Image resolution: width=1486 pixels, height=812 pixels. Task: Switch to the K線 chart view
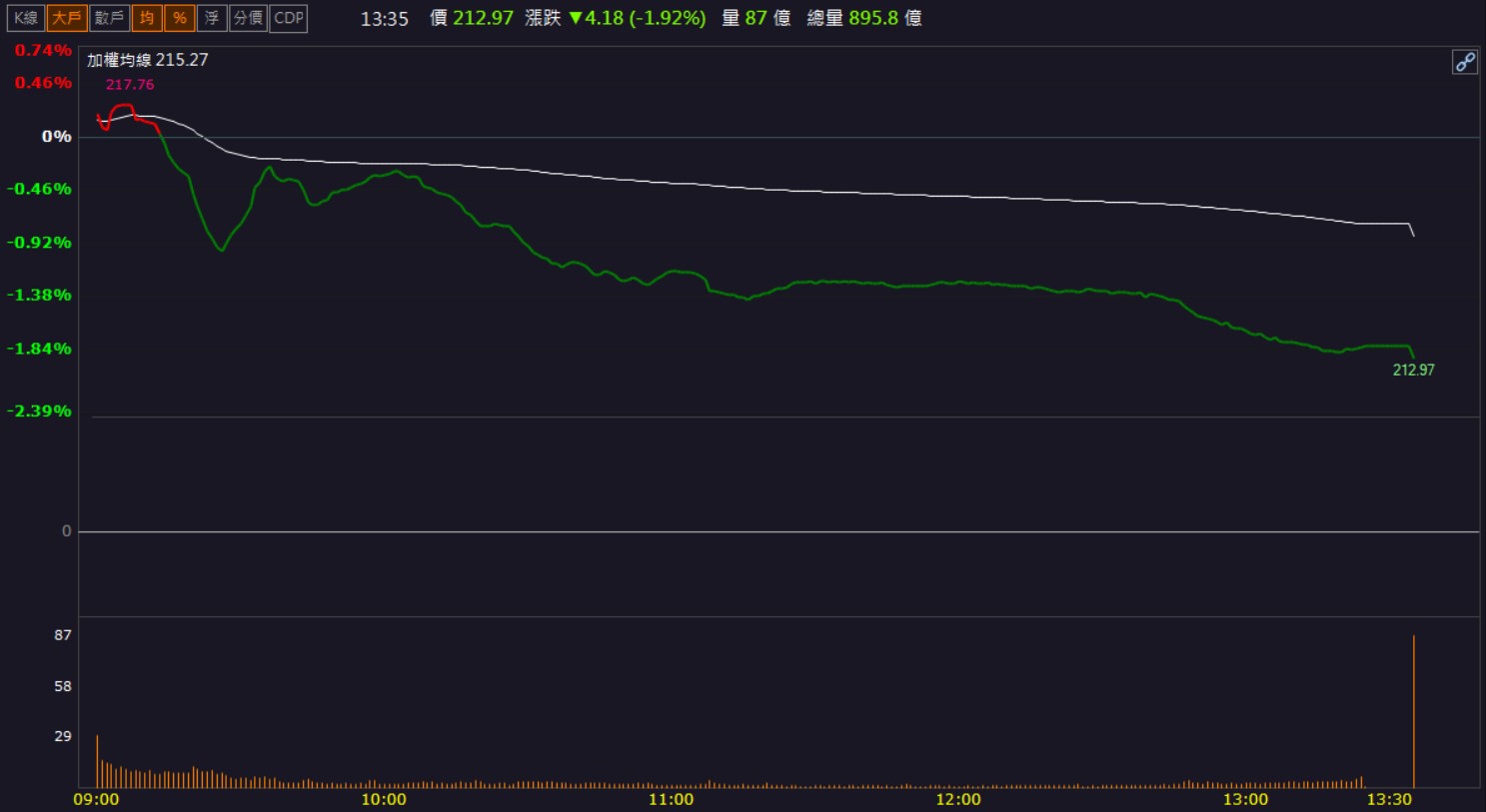[x=25, y=18]
